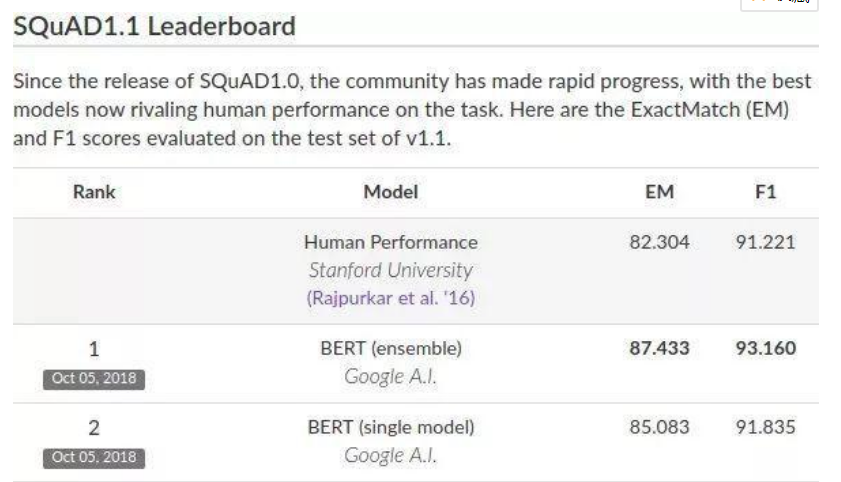This screenshot has height=482, width=841.
Task: Click Google A.I. under BERT (ensemble)
Action: [390, 376]
